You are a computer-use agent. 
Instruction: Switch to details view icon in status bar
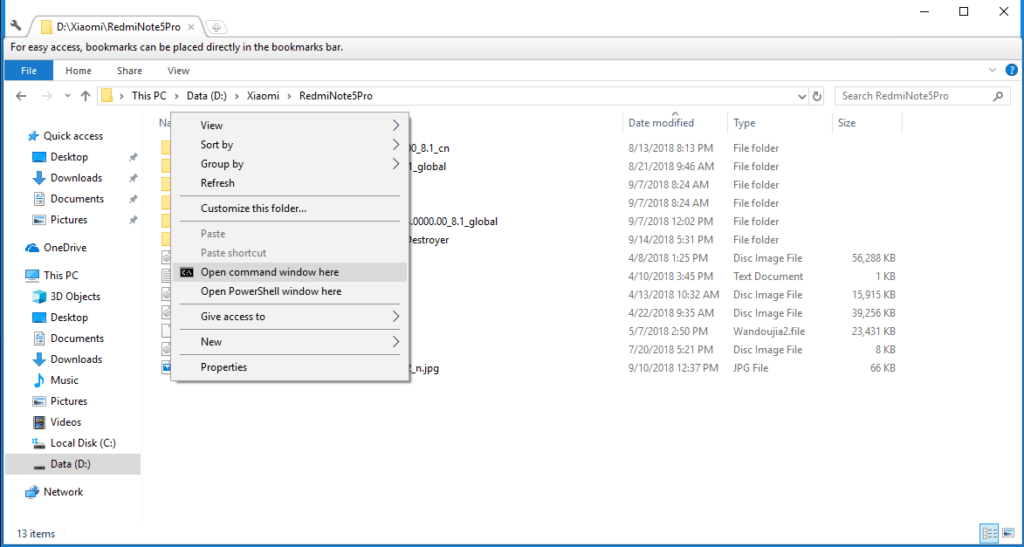(x=989, y=533)
